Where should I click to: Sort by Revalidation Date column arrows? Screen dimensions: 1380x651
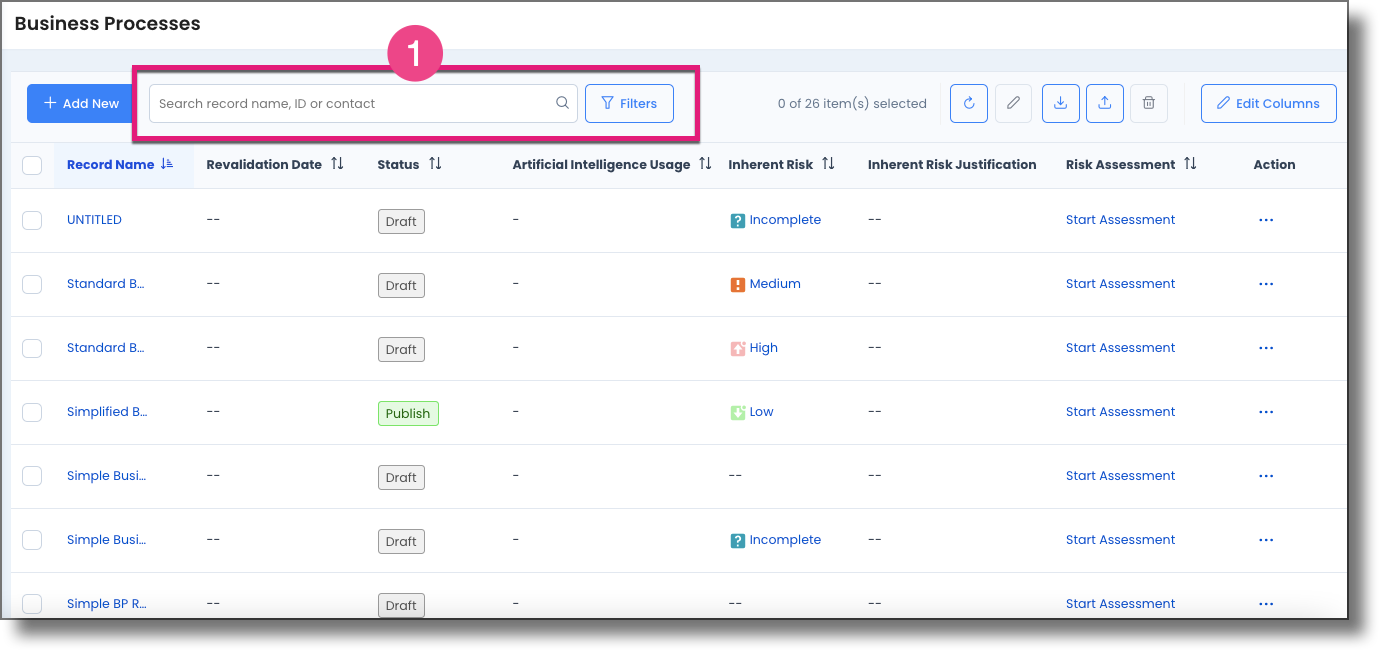point(337,164)
